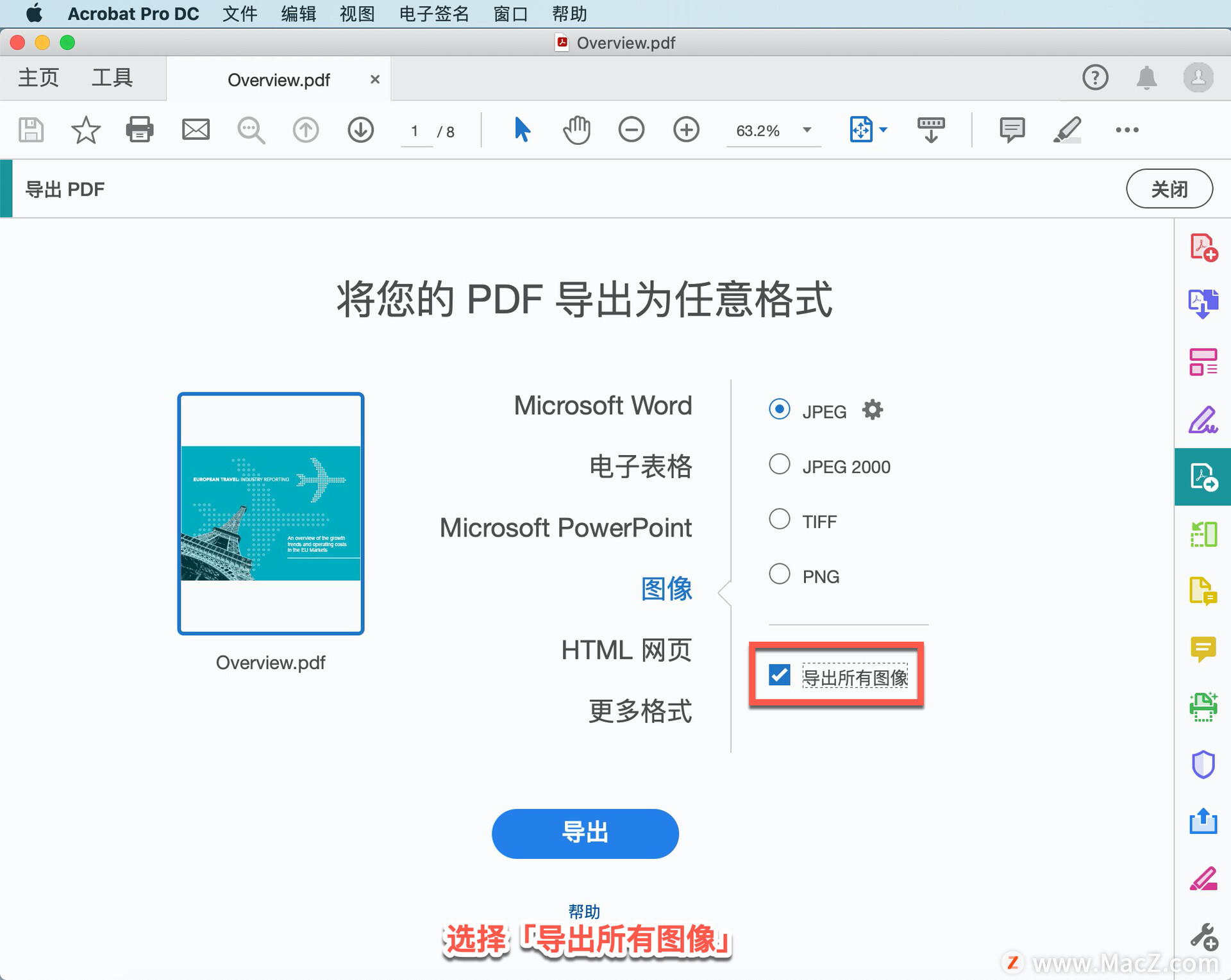Click the blue 导出 button
This screenshot has width=1231, height=980.
coord(585,833)
